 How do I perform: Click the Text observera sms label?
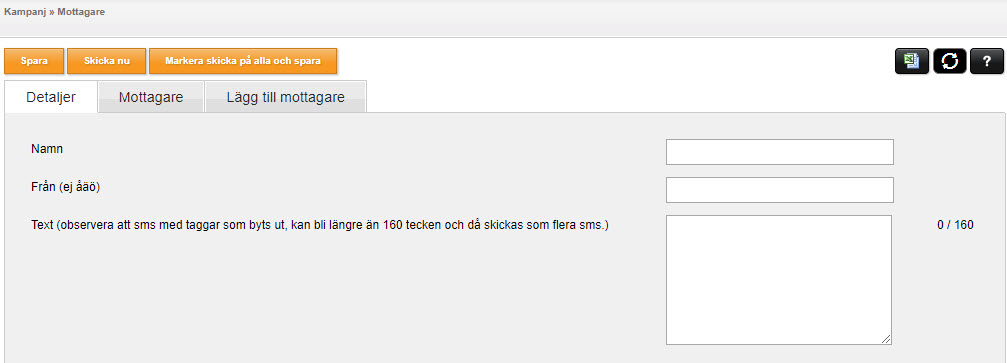click(319, 226)
